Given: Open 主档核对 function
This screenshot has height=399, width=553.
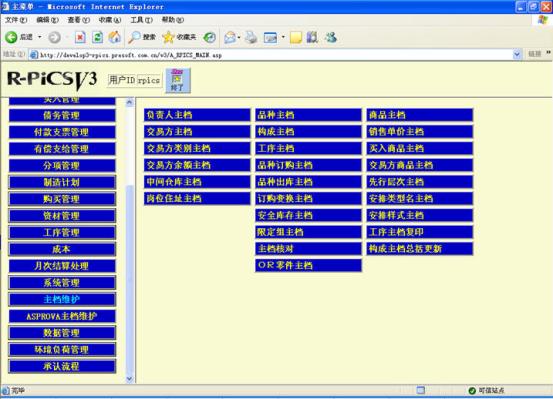Looking at the screenshot, I should pos(309,249).
